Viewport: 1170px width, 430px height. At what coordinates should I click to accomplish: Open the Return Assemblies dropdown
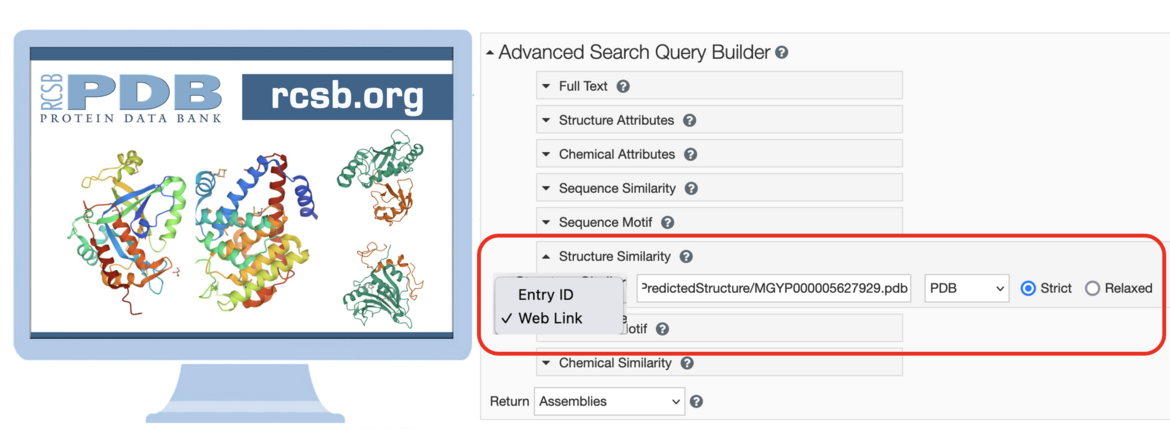point(610,402)
